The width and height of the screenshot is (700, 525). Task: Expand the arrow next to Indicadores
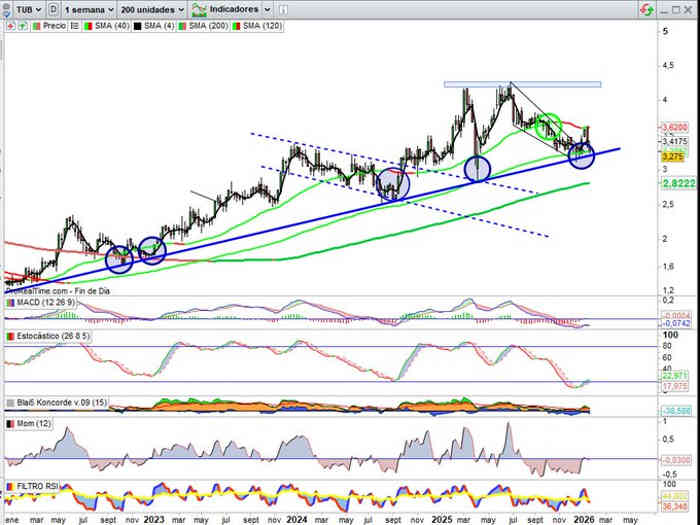[267, 8]
